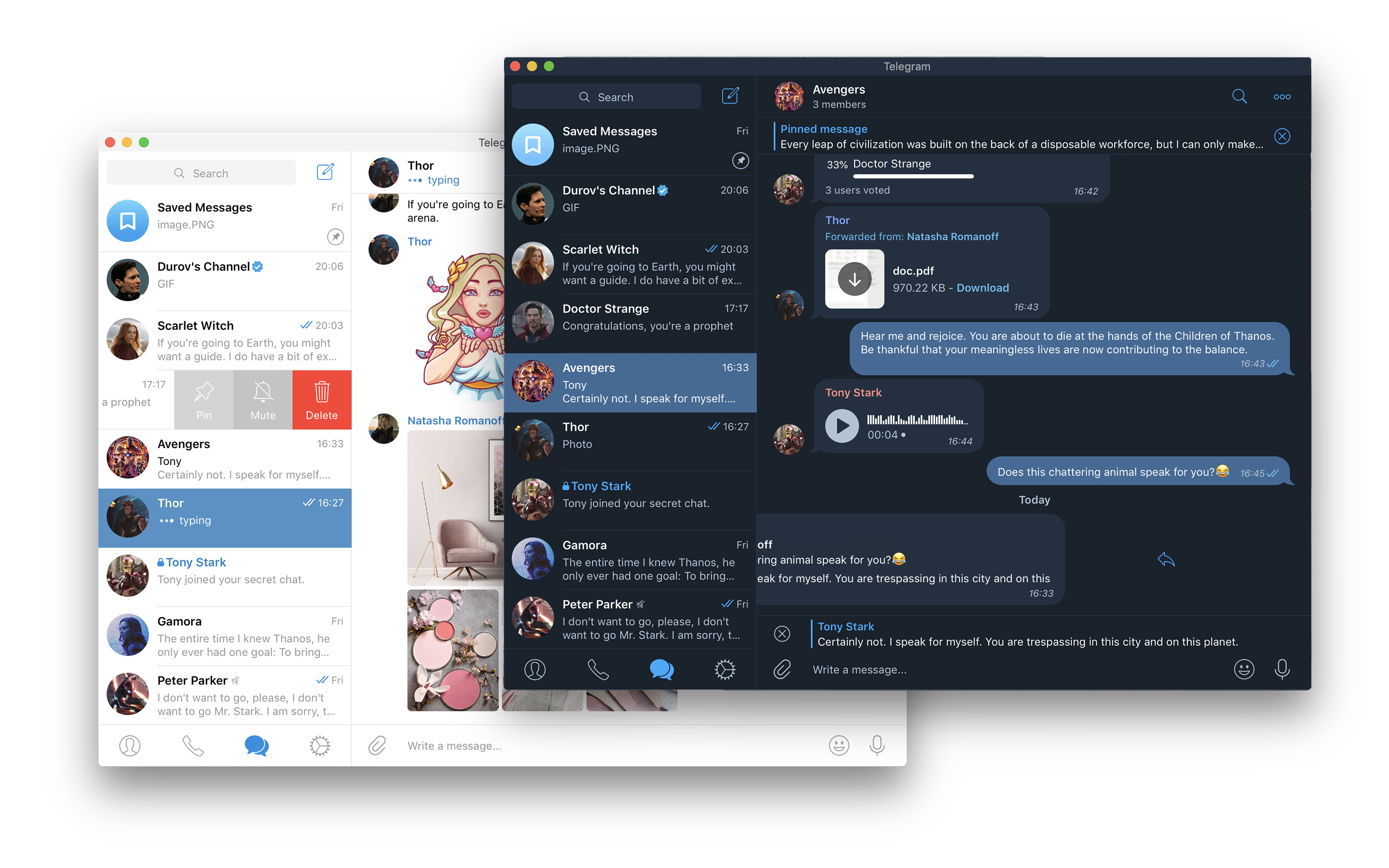Click the attach file icon in message bar
1389x868 pixels.
coord(780,668)
